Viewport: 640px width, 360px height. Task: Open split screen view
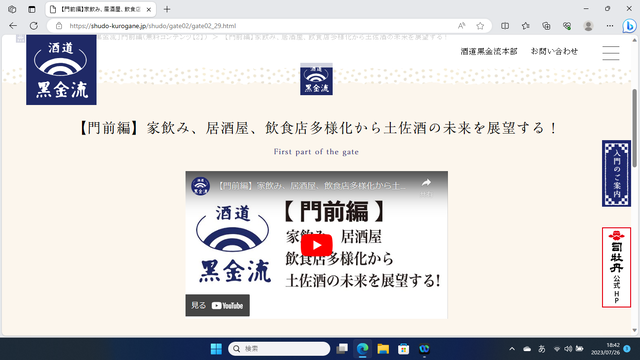(x=505, y=26)
